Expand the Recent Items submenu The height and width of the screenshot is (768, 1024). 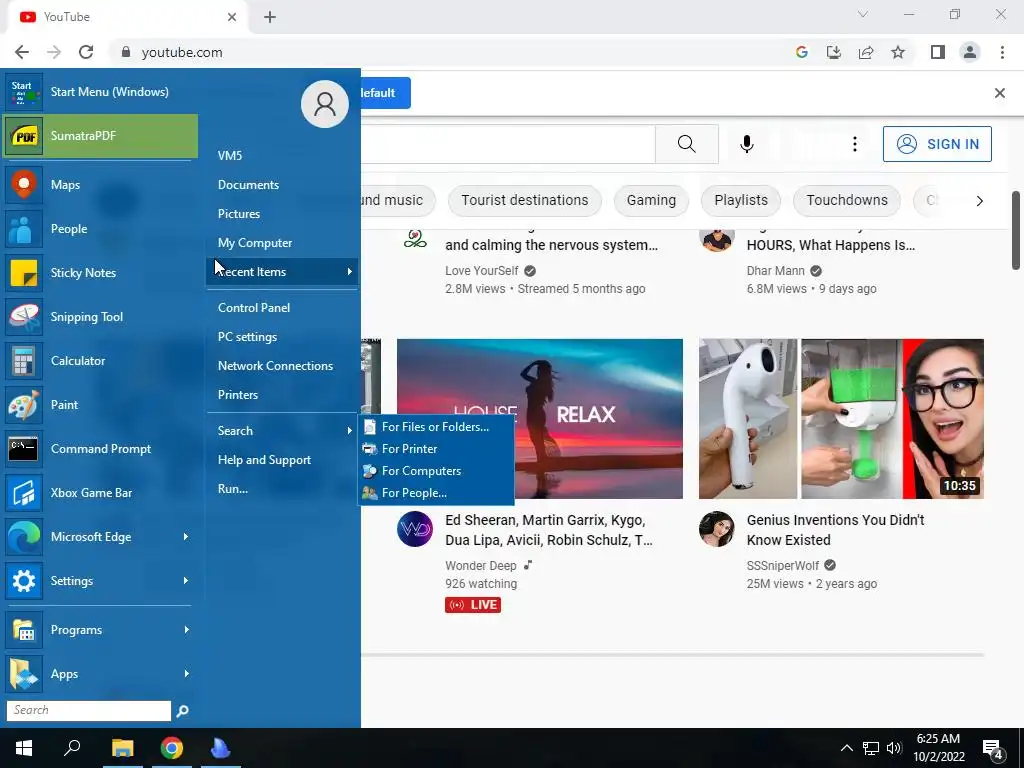point(282,272)
